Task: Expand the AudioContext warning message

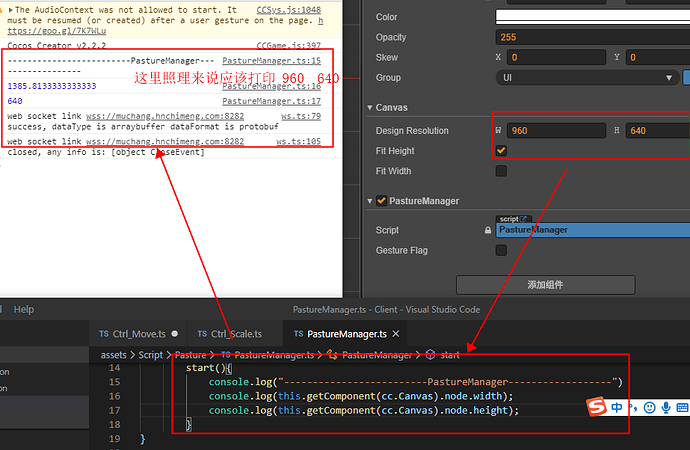Action: click(11, 10)
